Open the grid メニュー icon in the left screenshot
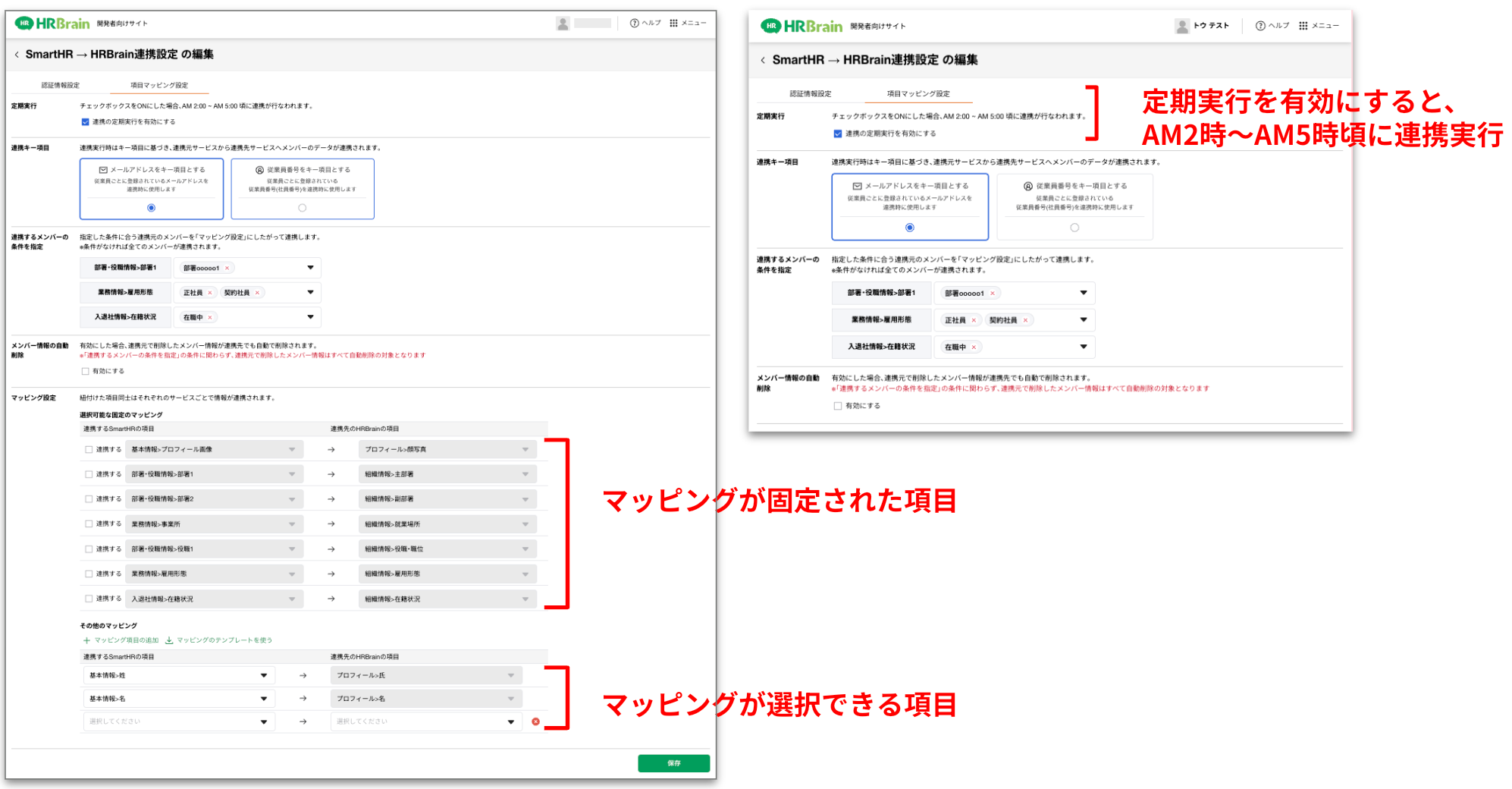The width and height of the screenshot is (1512, 789). (673, 23)
